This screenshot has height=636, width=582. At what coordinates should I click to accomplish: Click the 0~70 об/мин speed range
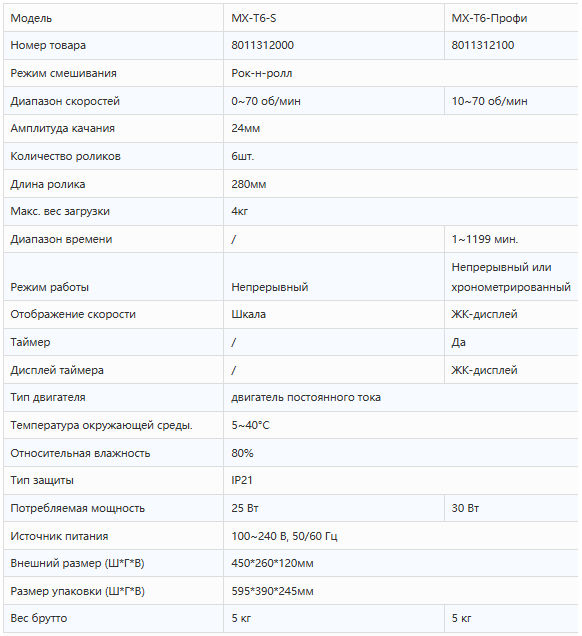(x=266, y=101)
